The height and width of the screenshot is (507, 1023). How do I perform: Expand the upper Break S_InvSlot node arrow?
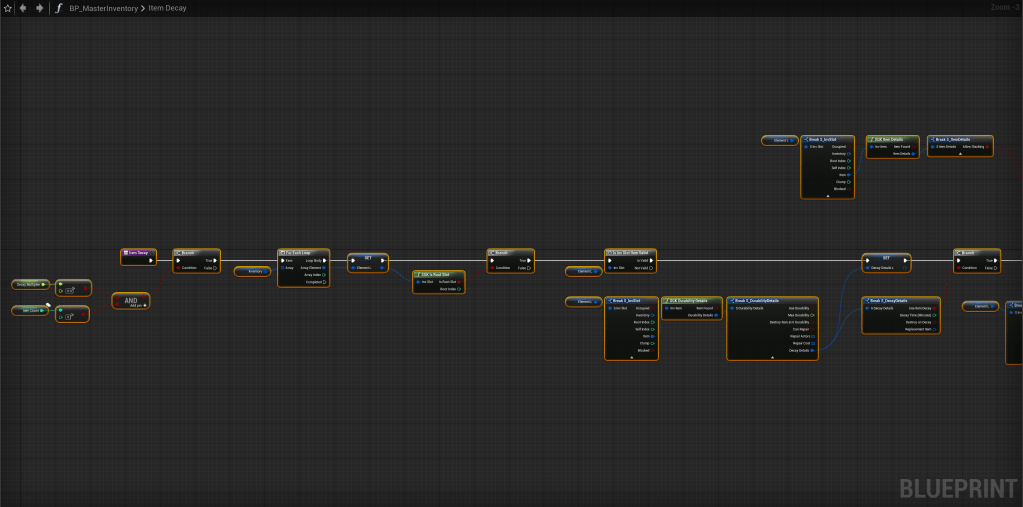[827, 196]
